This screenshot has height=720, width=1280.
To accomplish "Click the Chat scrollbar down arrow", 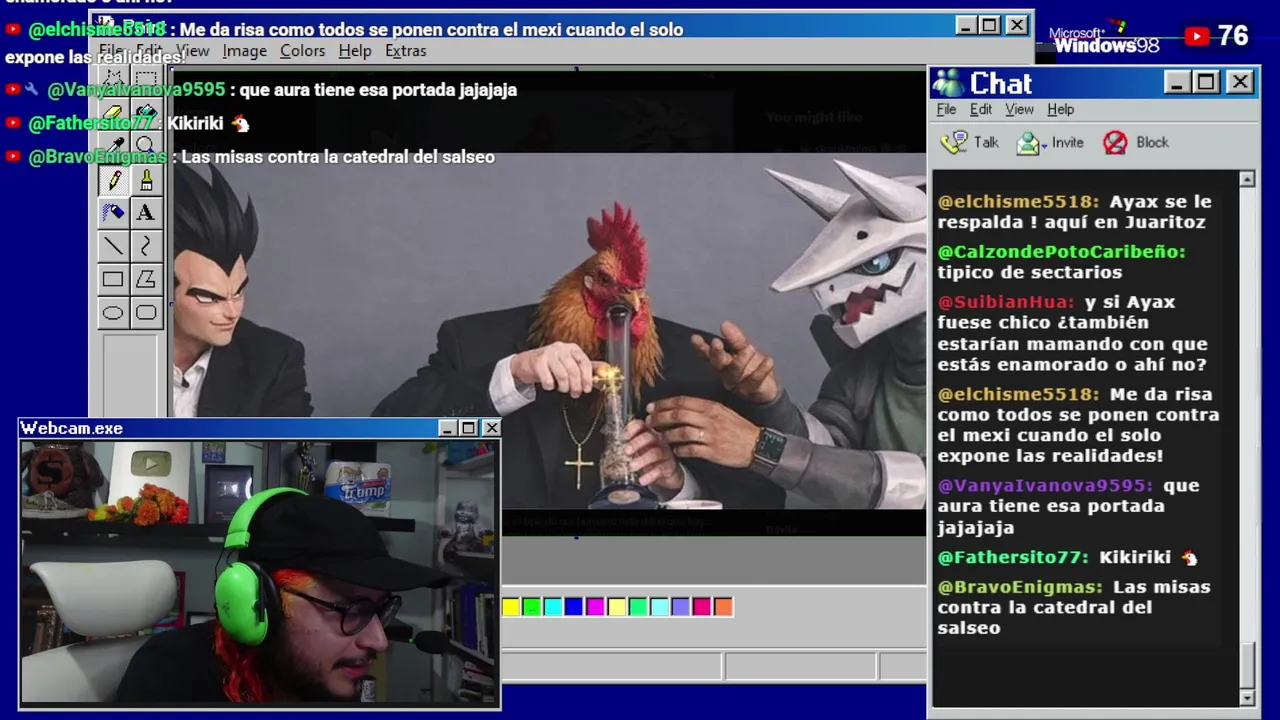I will coord(1247,697).
